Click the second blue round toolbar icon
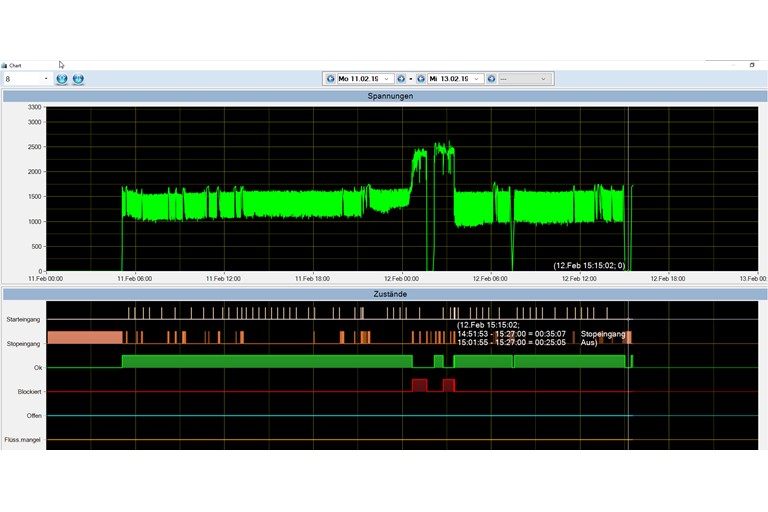Screen dimensions: 768x512 click(78, 79)
